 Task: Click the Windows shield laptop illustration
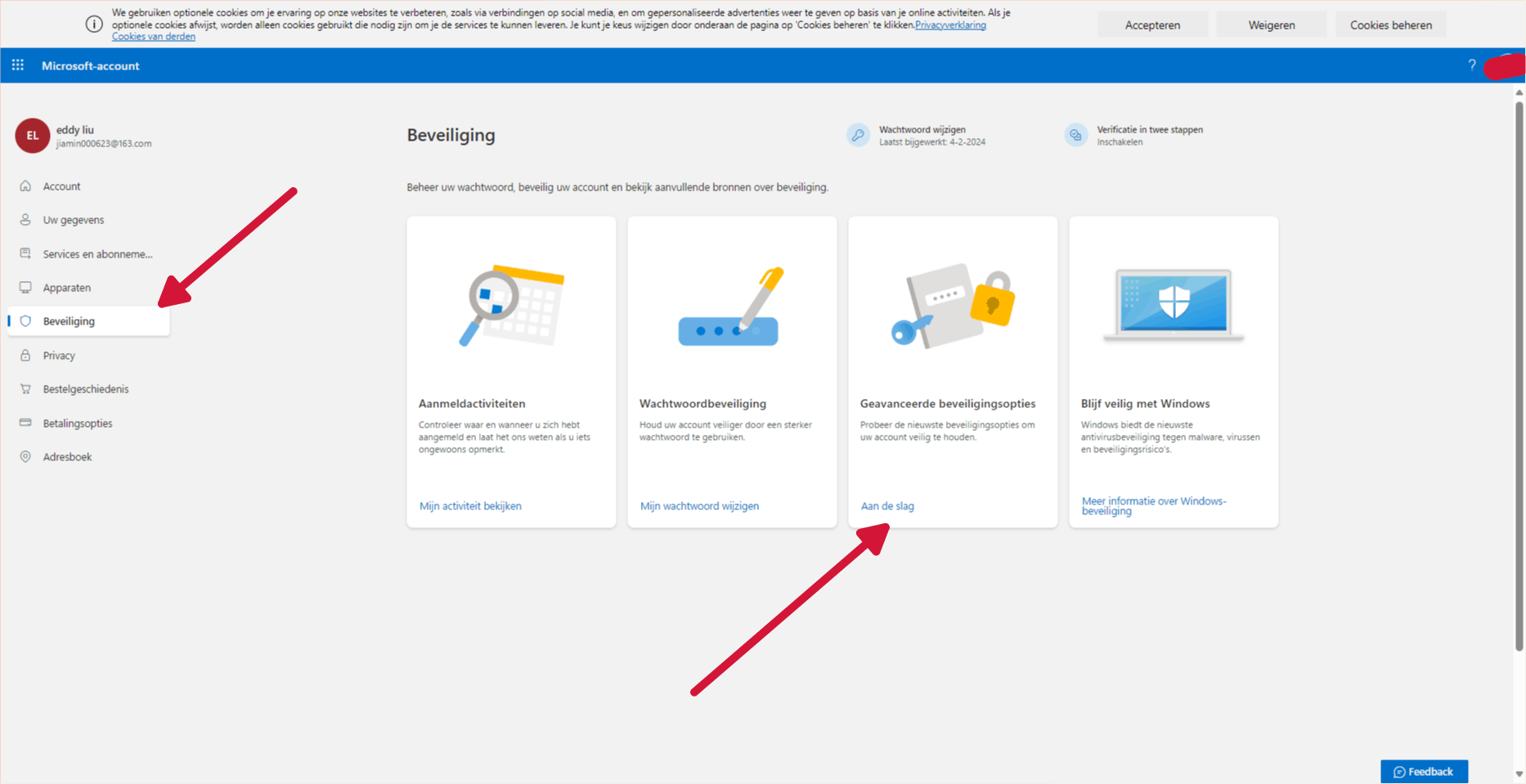[1174, 304]
